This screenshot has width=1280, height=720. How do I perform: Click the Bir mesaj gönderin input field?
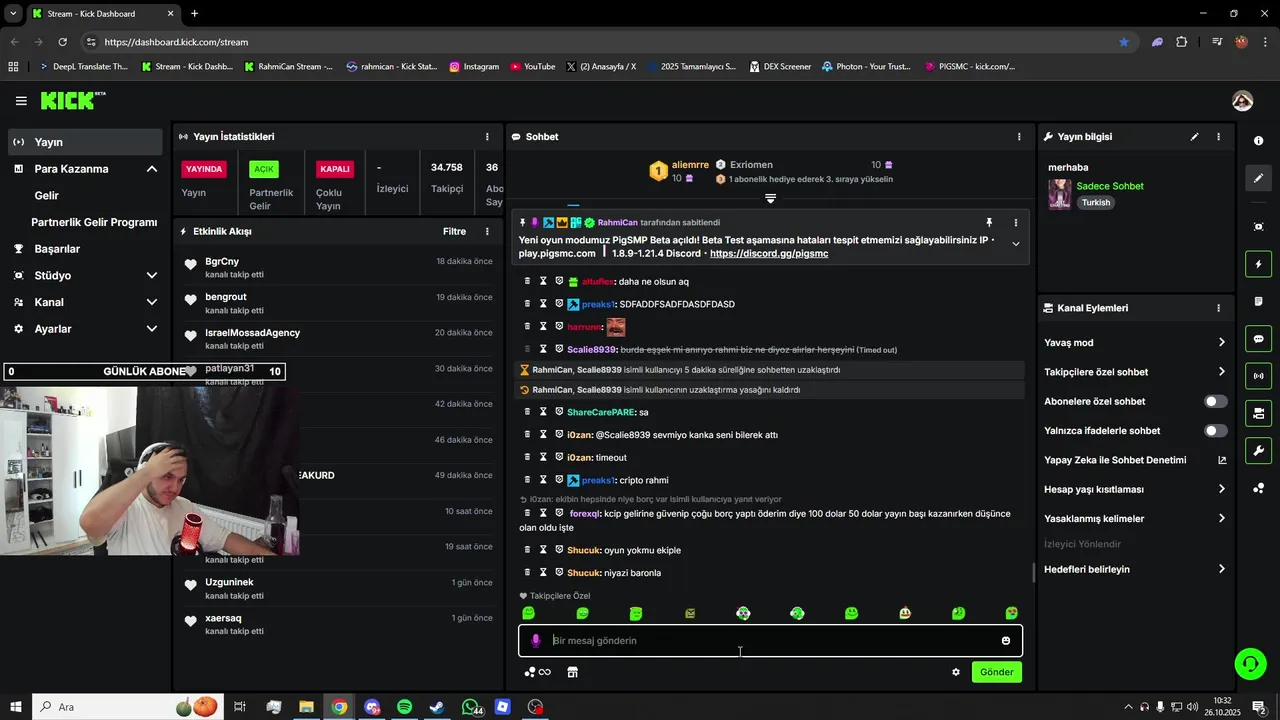tap(770, 641)
